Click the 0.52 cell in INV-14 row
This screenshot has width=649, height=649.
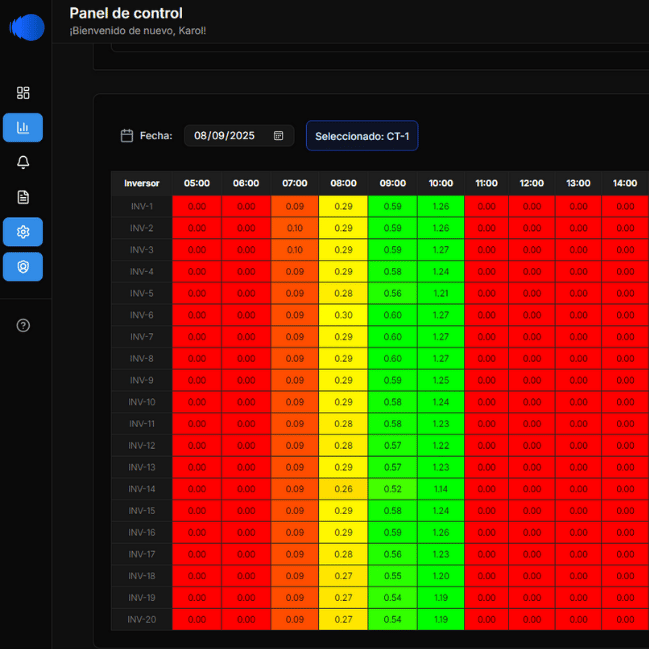393,489
